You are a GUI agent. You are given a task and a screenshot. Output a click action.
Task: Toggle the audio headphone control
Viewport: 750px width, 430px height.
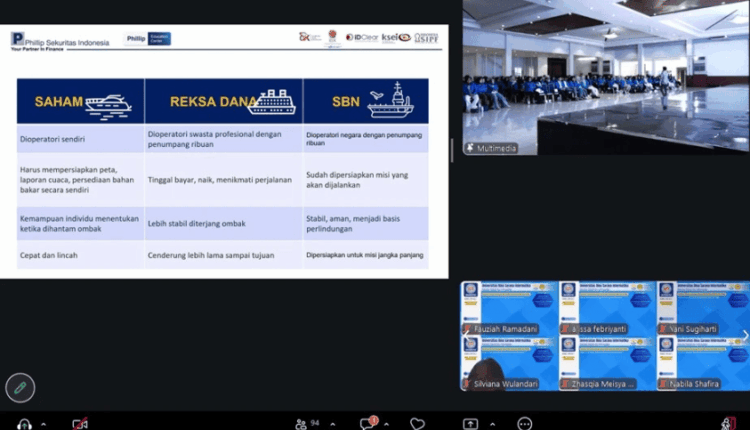click(24, 424)
